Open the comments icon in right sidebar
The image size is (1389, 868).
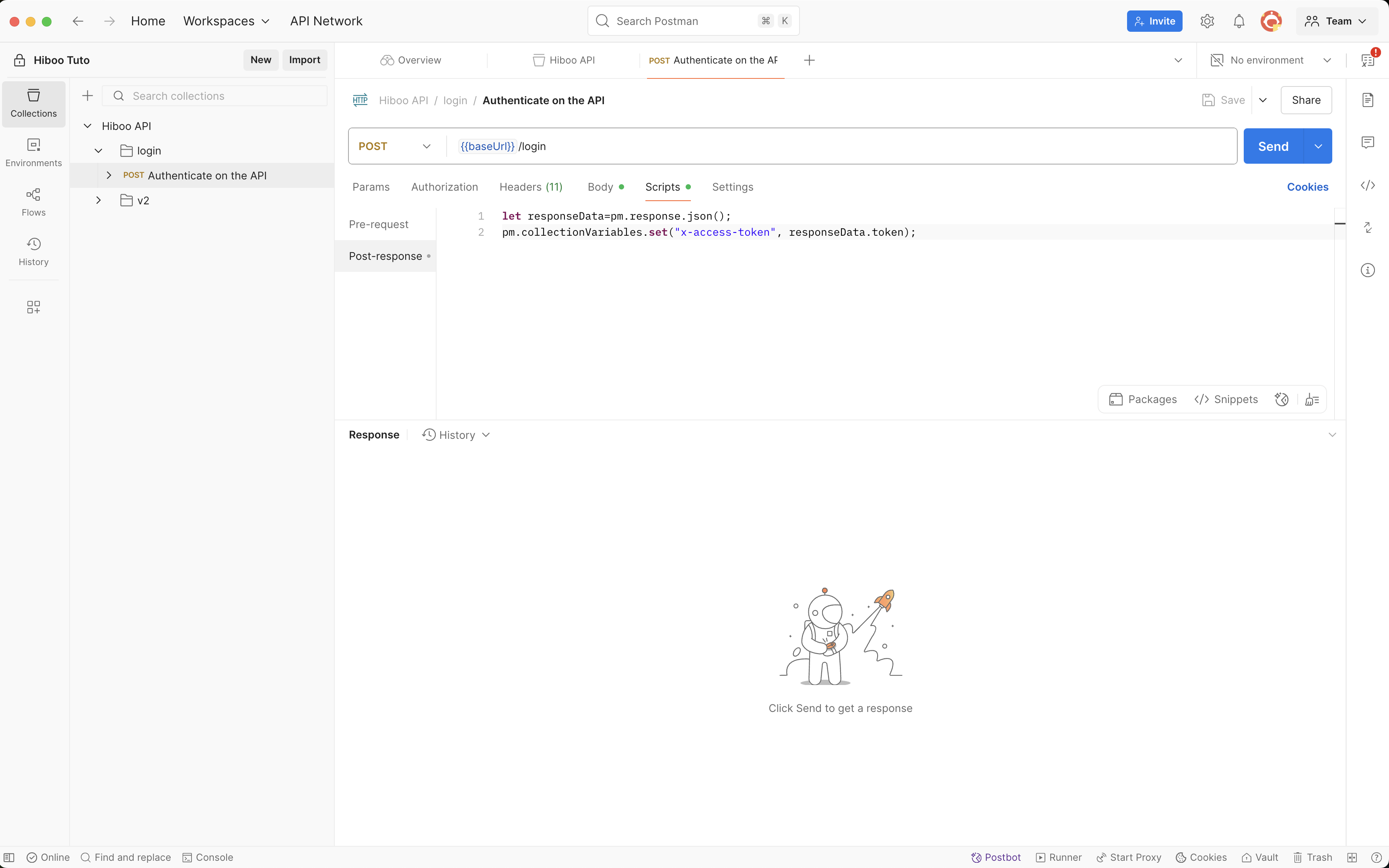tap(1368, 142)
